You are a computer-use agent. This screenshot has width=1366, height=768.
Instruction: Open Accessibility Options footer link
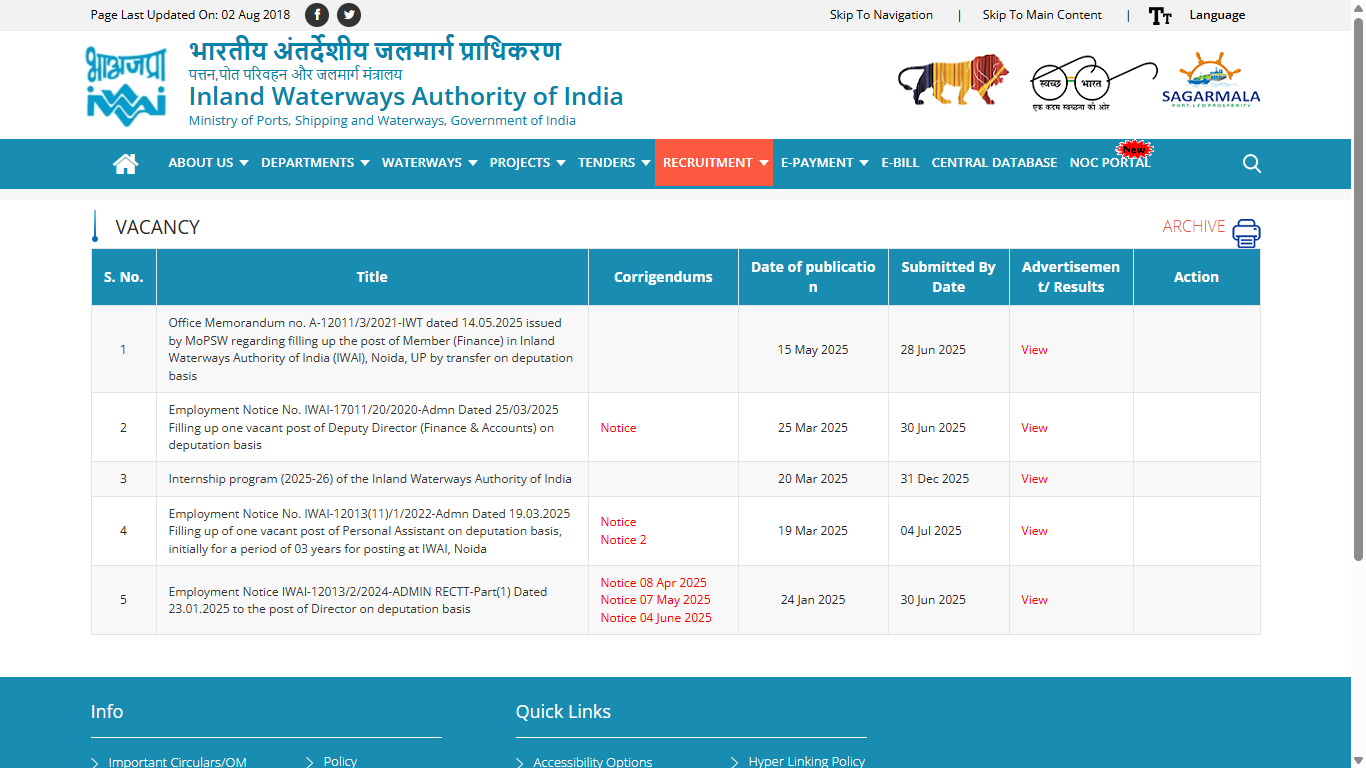592,762
